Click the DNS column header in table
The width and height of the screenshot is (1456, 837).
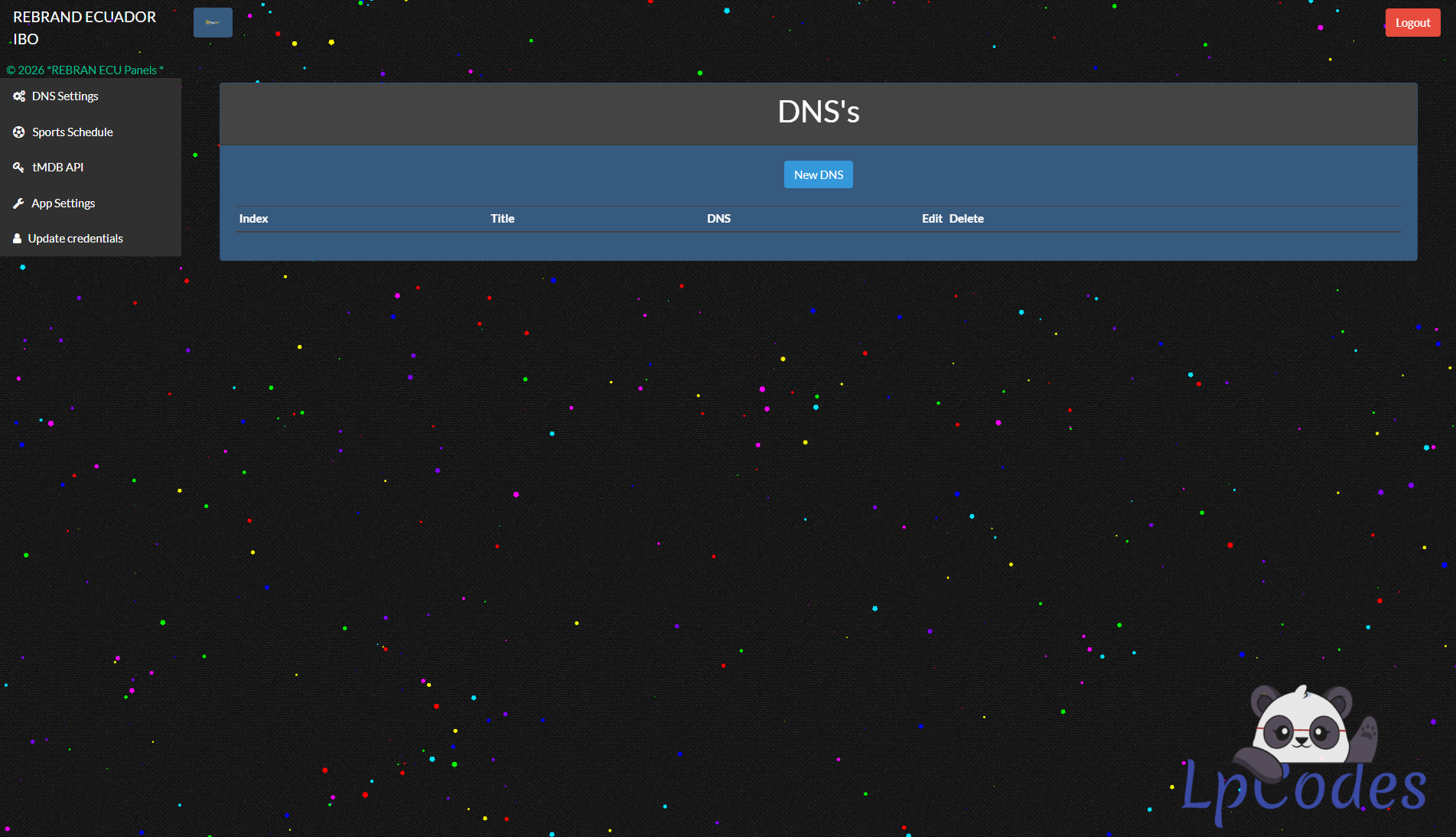point(718,219)
